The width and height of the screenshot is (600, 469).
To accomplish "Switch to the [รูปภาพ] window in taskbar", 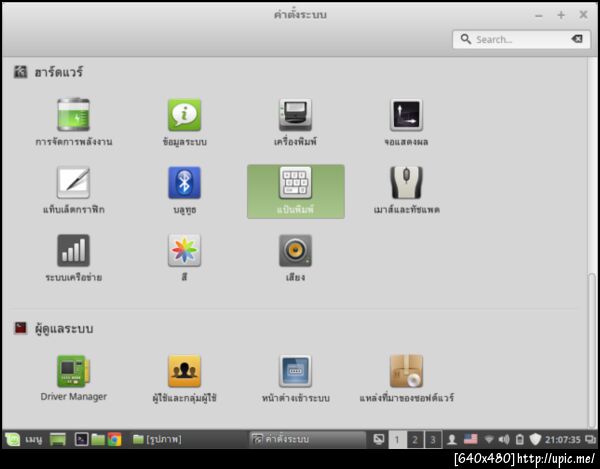I will point(157,439).
